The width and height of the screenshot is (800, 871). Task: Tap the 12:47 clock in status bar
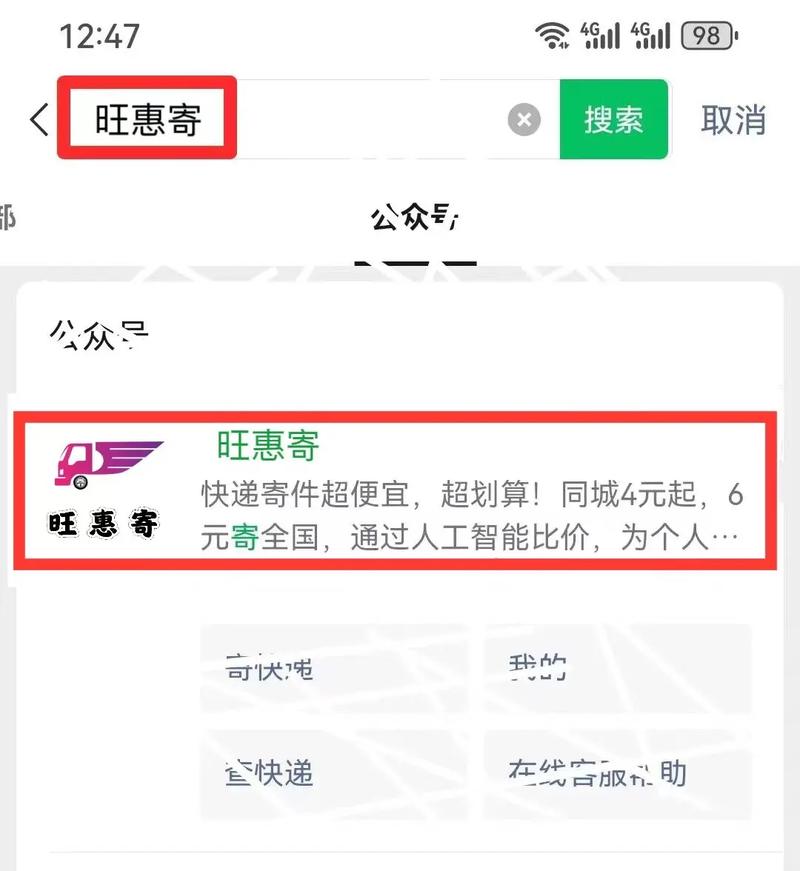click(99, 37)
